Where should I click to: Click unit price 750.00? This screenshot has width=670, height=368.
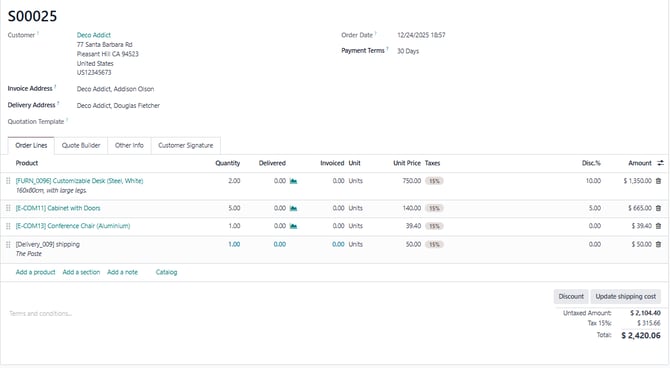pos(411,181)
